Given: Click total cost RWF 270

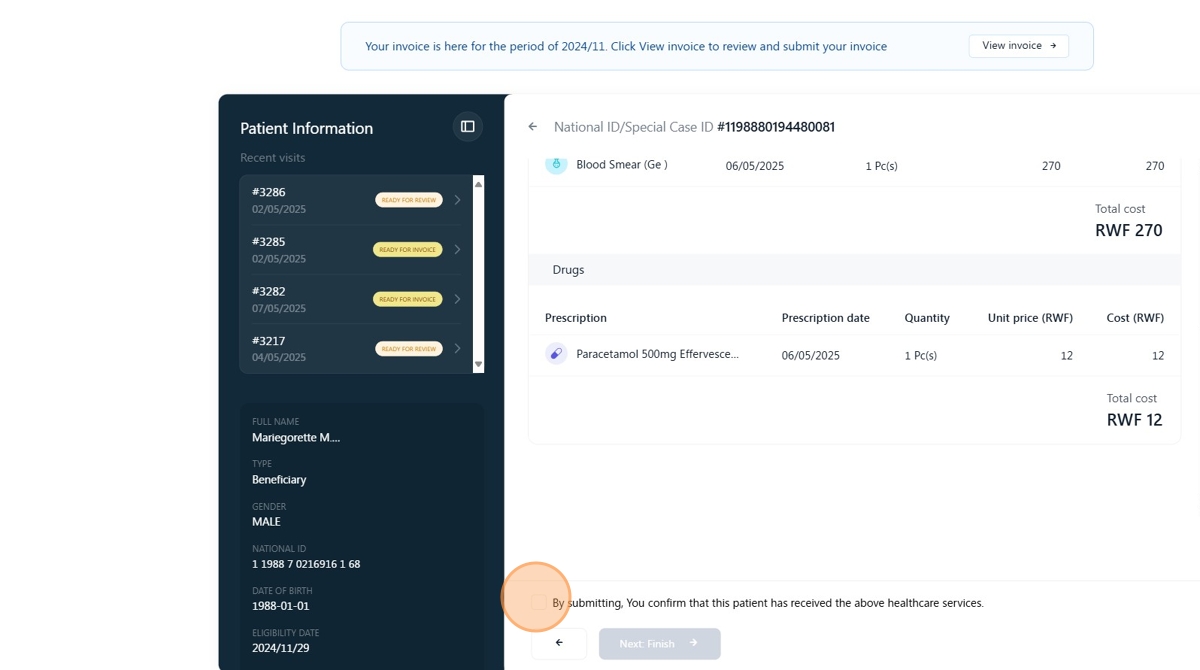Looking at the screenshot, I should 1128,230.
